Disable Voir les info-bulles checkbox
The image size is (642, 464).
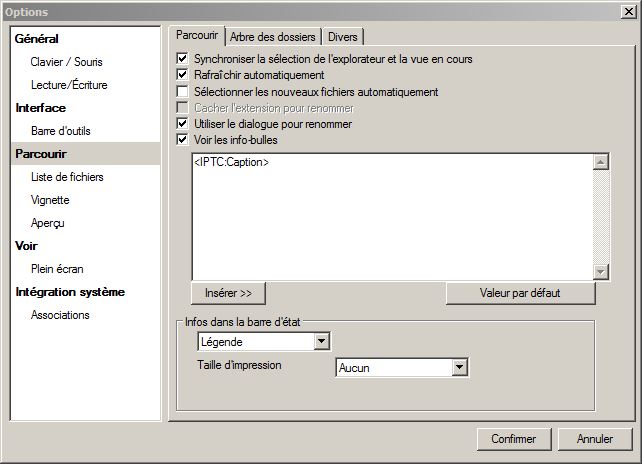pyautogui.click(x=182, y=140)
